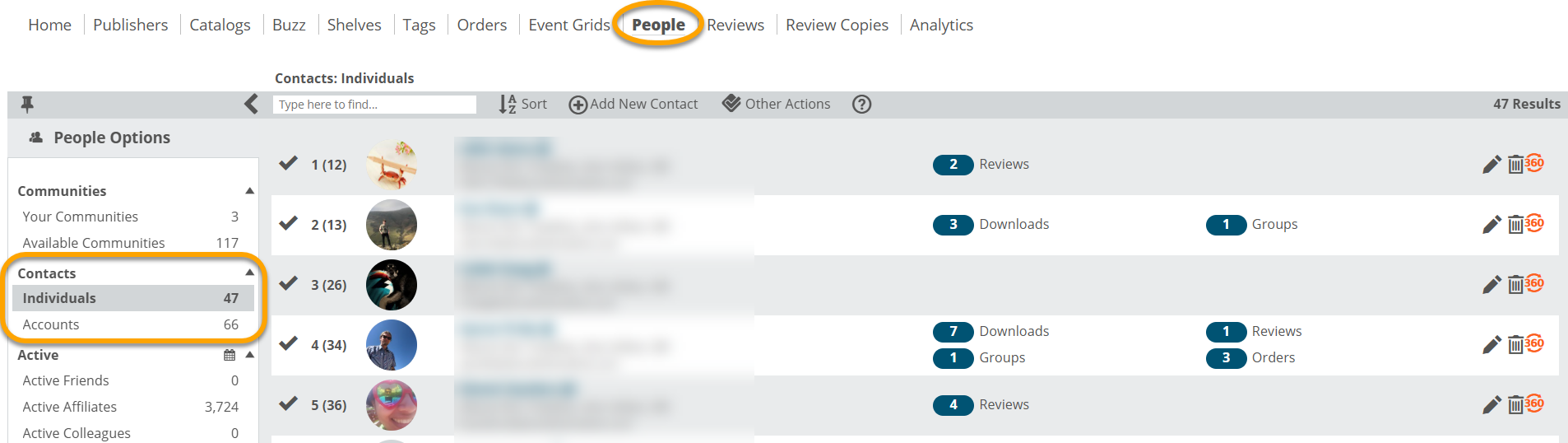Click the calendar icon beside Active

tap(230, 356)
